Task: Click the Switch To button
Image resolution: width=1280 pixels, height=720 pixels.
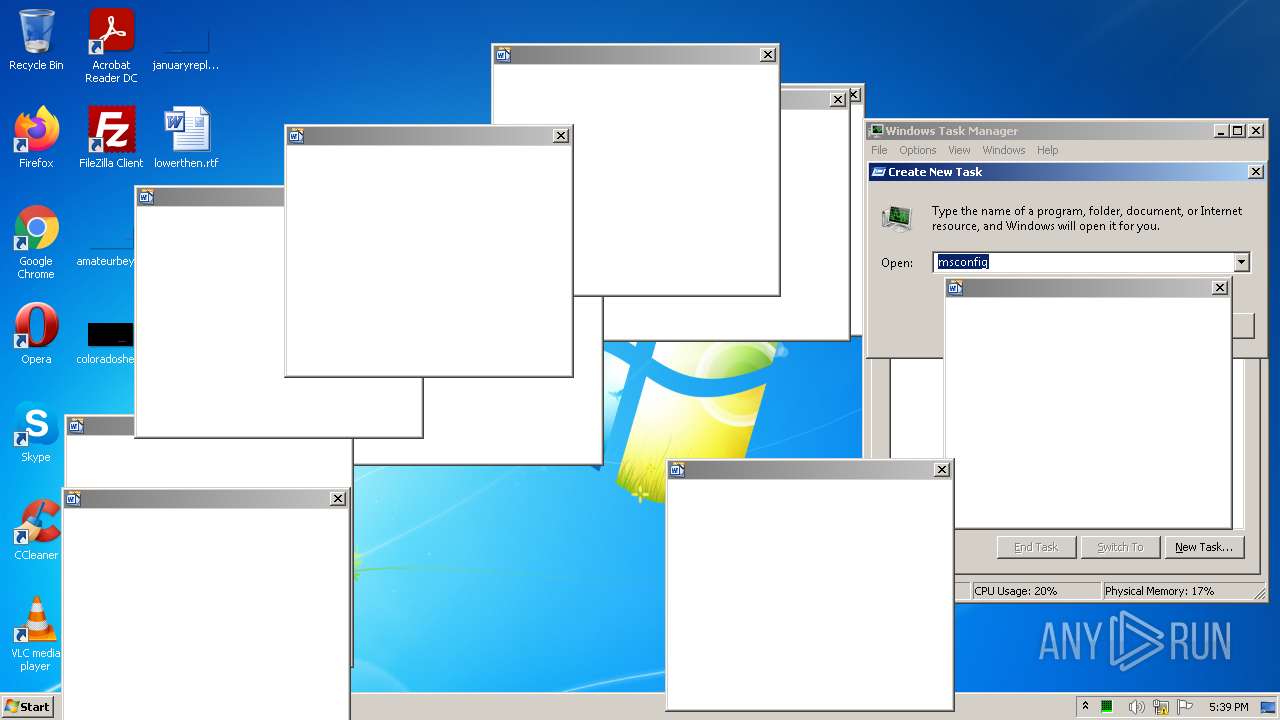Action: 1120,547
